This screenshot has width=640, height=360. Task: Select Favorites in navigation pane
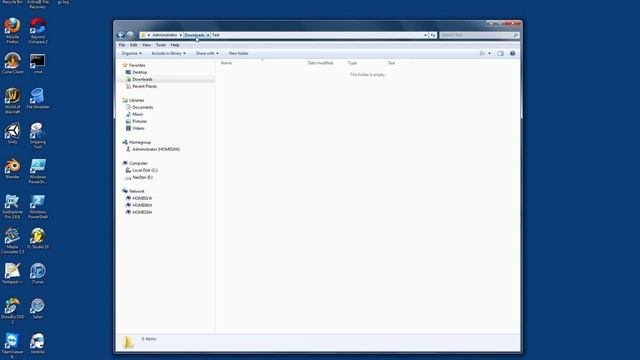click(x=137, y=65)
